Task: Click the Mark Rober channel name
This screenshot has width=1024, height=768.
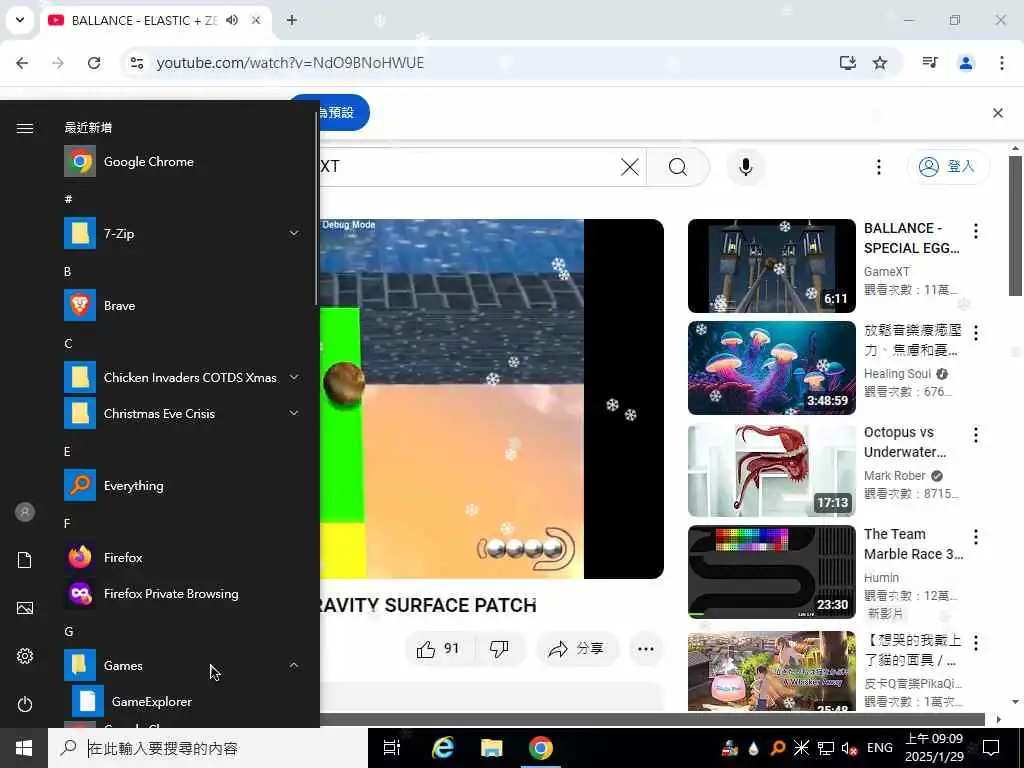Action: click(894, 476)
